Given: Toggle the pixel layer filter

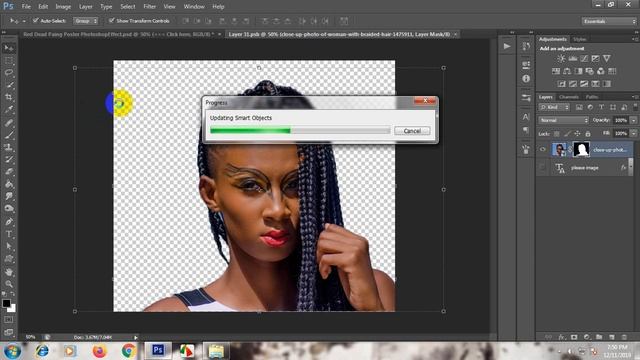Looking at the screenshot, I should [x=579, y=107].
